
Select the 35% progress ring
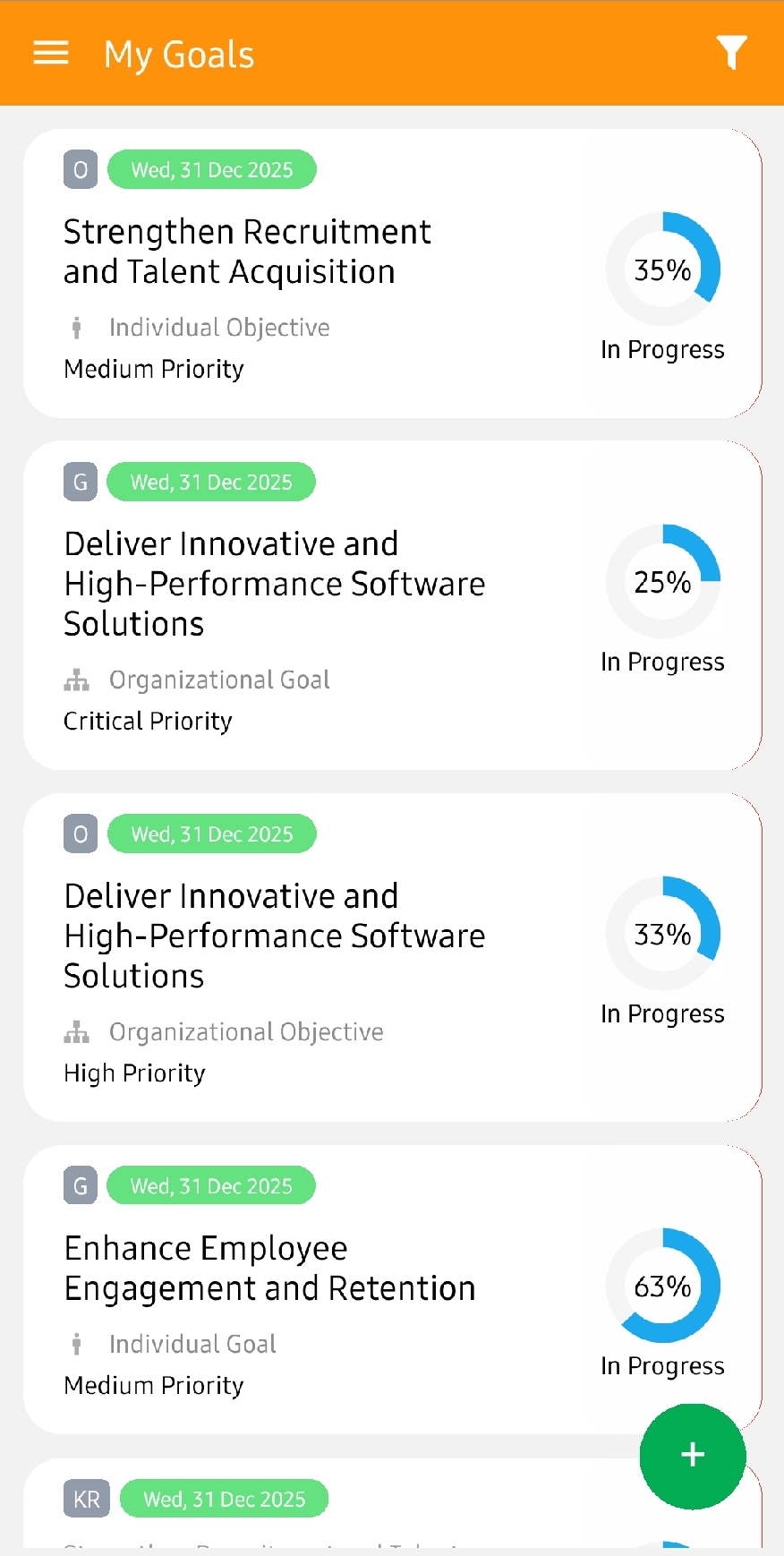click(662, 269)
